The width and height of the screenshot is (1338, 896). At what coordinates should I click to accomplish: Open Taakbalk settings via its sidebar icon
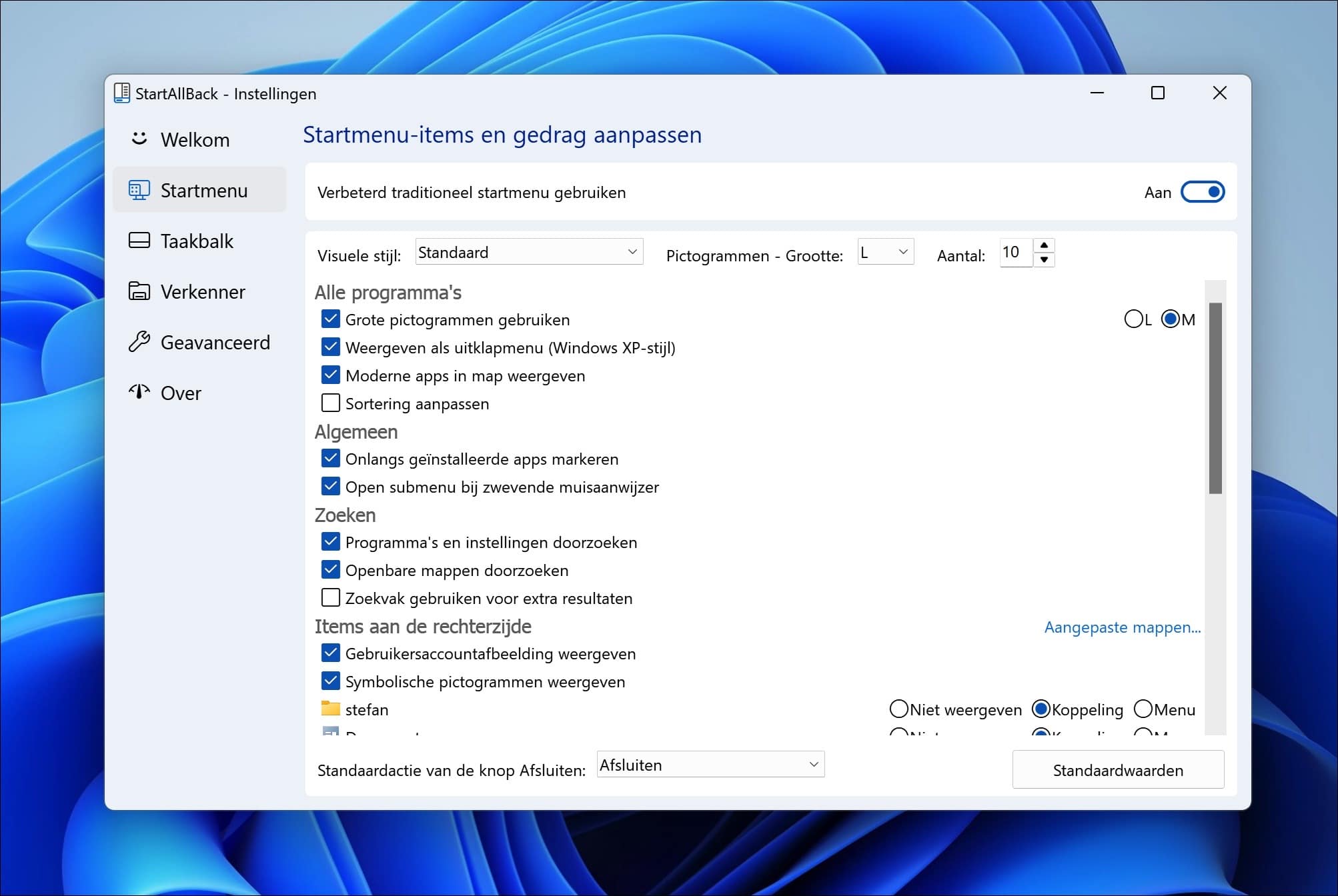[x=139, y=241]
